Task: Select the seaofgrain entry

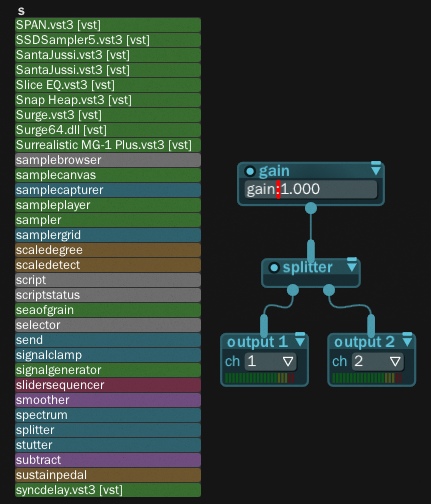Action: [x=108, y=310]
